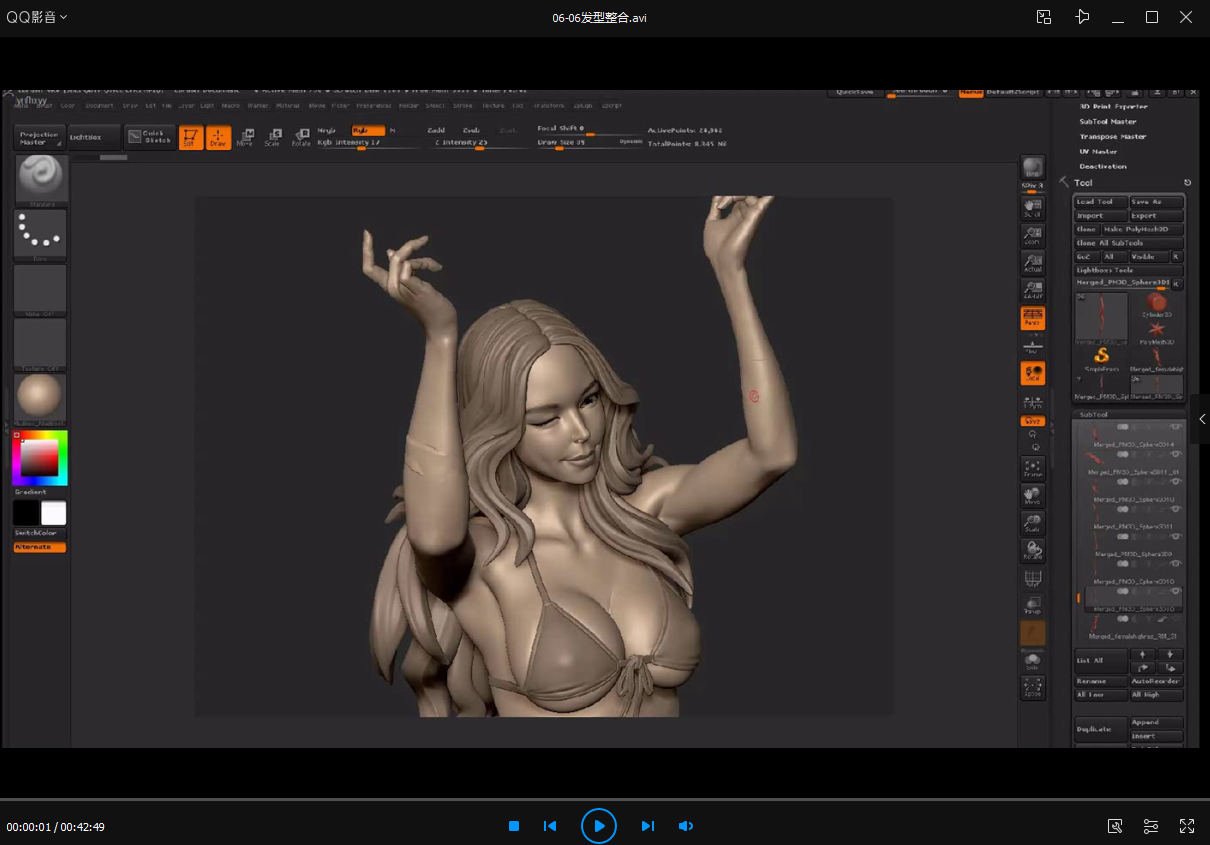Collapse the right tray with the edge arrow
Screen dimensions: 1210x845
pos(1202,419)
